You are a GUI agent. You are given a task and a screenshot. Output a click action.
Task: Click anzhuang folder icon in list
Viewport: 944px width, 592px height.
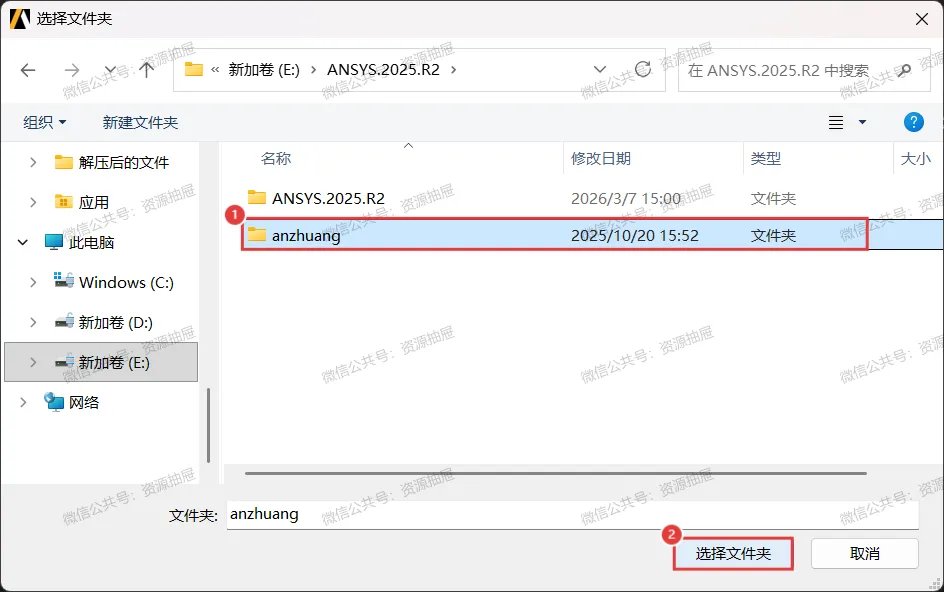tap(257, 234)
